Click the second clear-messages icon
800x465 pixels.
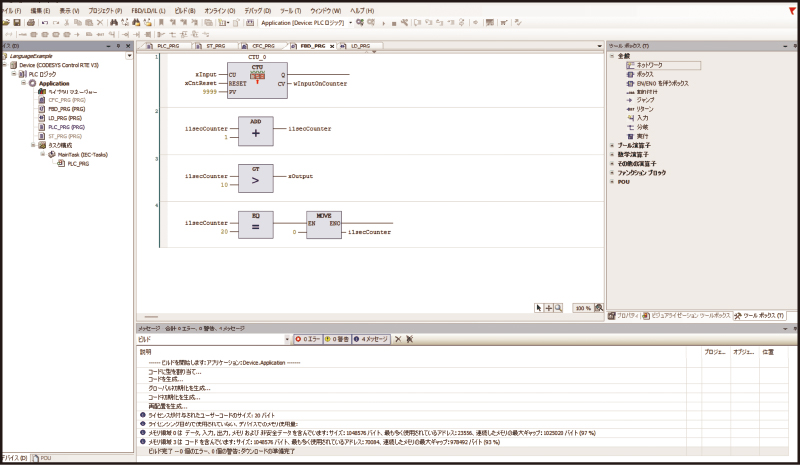[409, 339]
